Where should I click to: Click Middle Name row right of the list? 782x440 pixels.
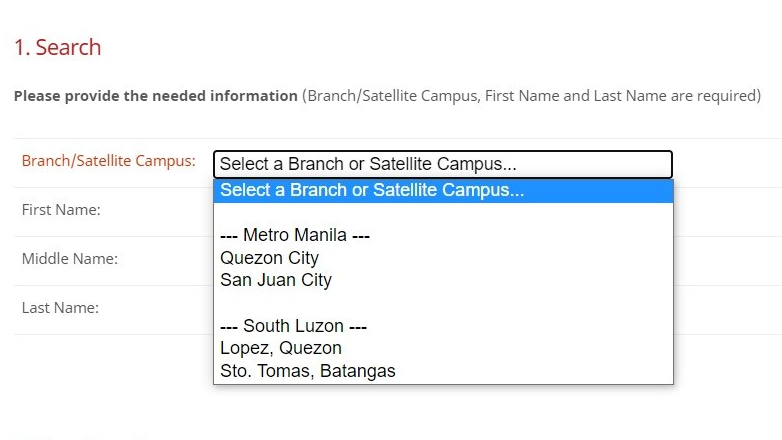[x=727, y=260]
